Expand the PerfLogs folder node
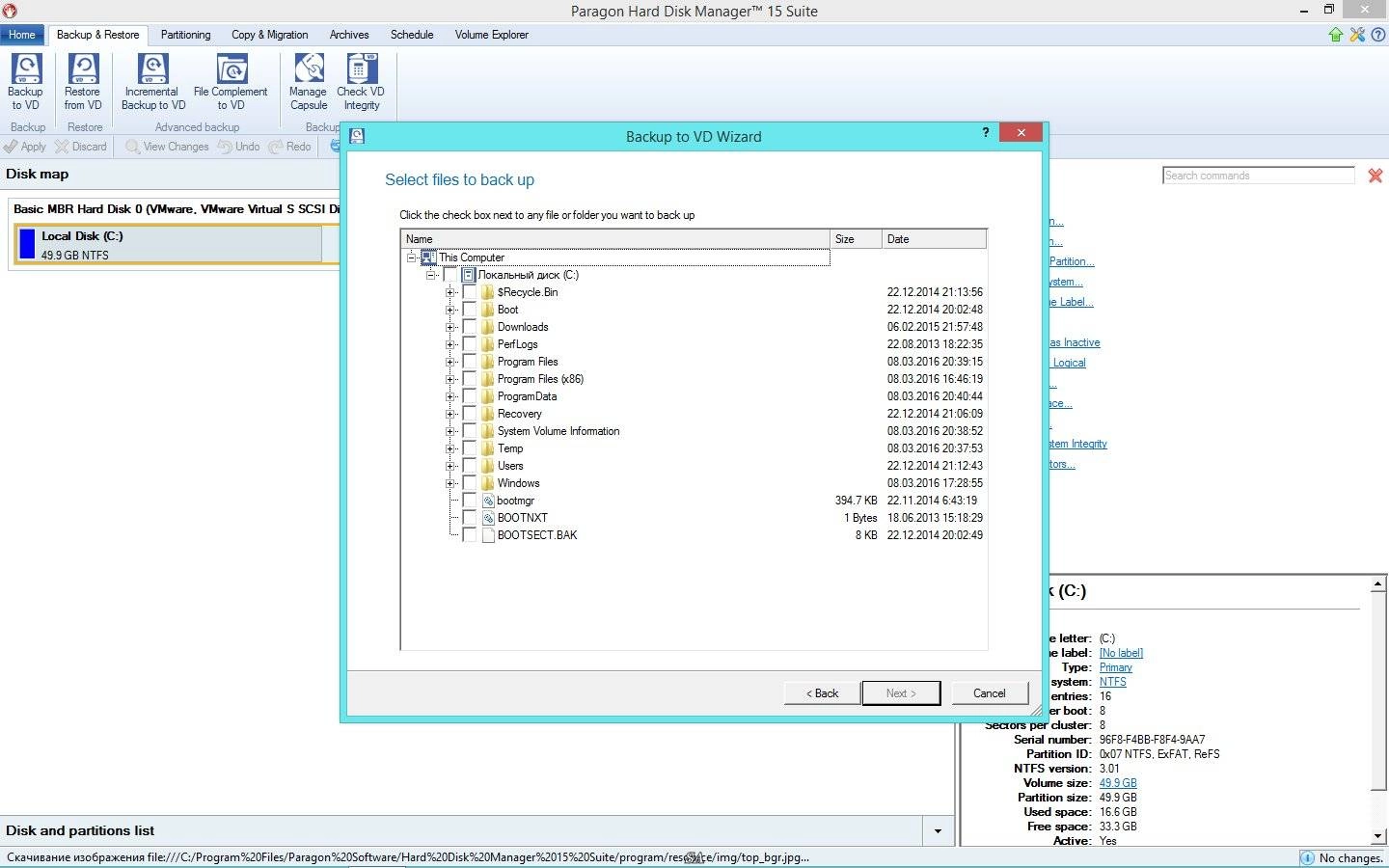Image resolution: width=1389 pixels, height=868 pixels. [450, 344]
